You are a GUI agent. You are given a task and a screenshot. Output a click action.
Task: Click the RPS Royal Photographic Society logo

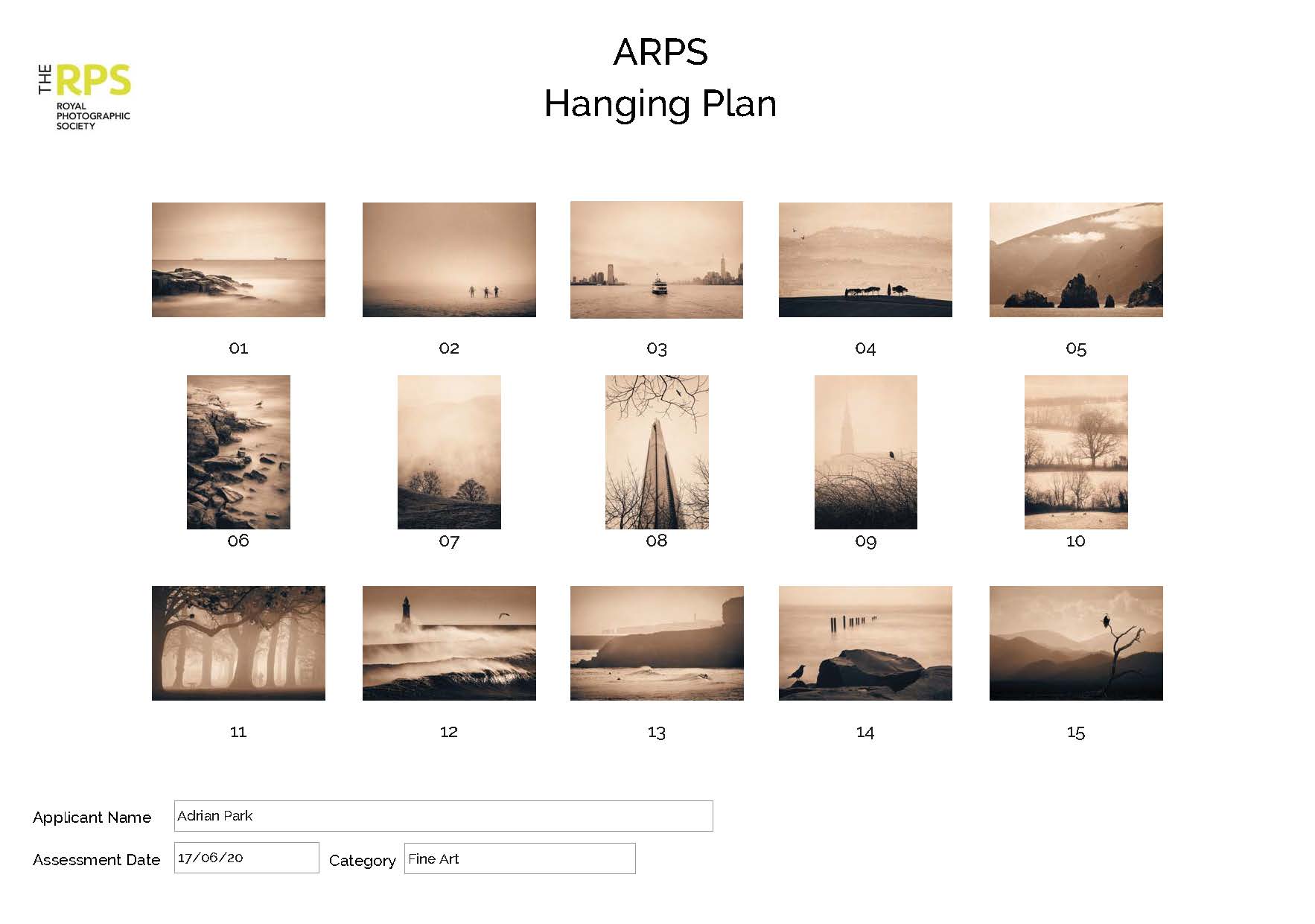[x=84, y=97]
